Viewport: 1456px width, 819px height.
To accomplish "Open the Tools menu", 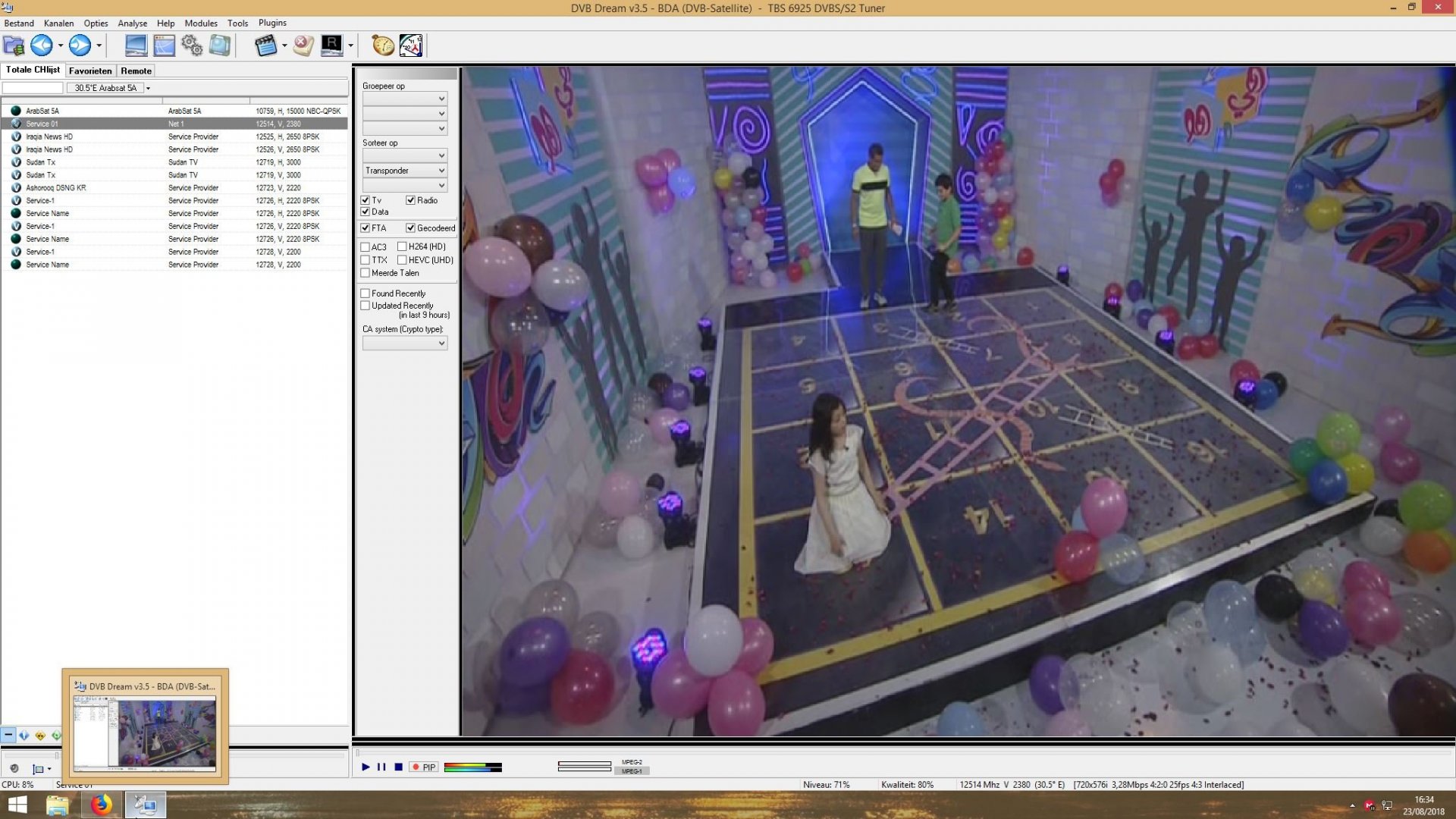I will (x=237, y=23).
